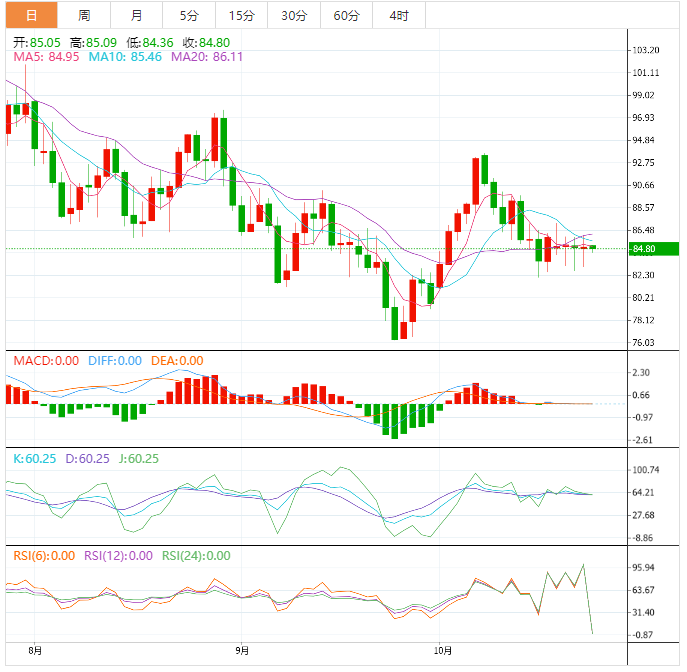Click the MA5 indicator label

46,57
